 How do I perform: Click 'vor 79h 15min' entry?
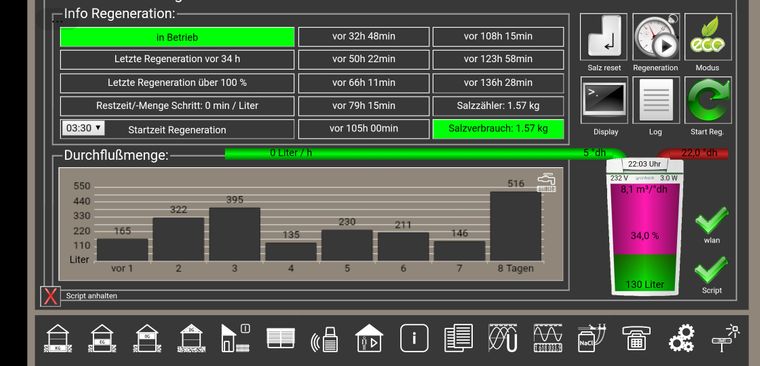pos(364,106)
